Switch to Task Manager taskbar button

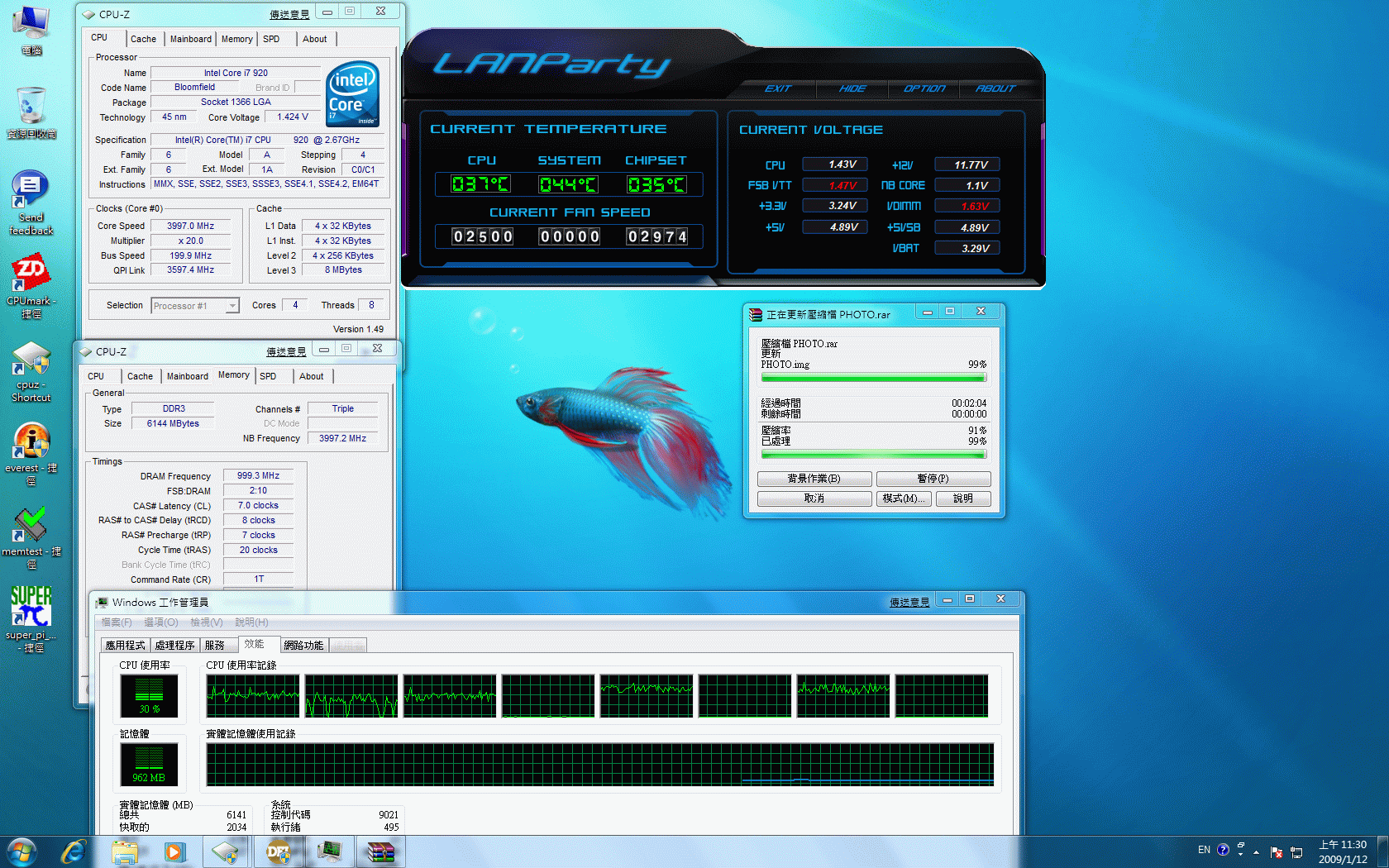pos(330,851)
